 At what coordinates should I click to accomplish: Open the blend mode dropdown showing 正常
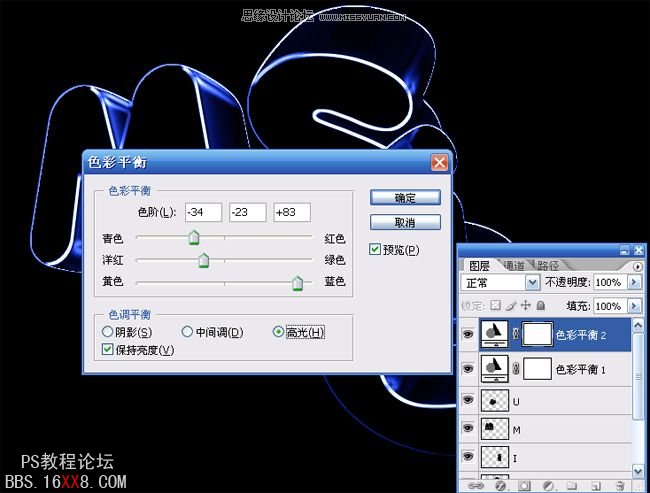pos(532,284)
